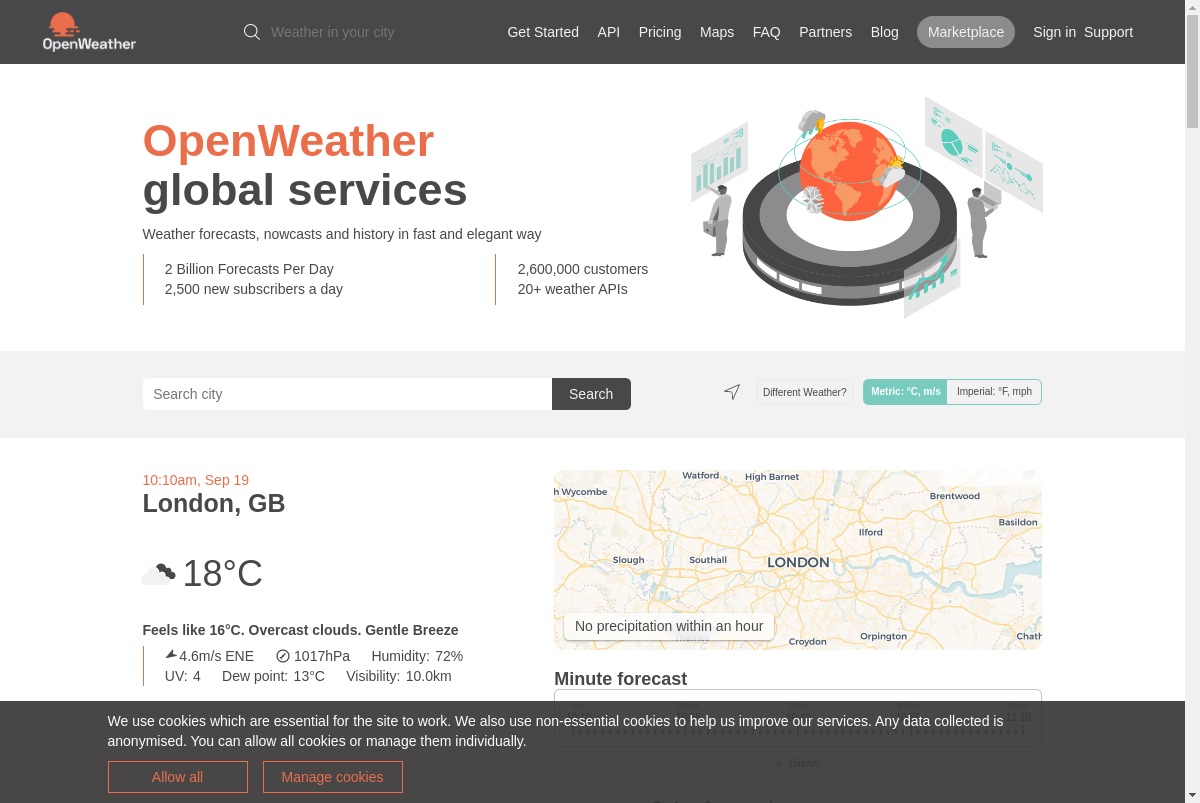Open the Blog link

coord(885,32)
